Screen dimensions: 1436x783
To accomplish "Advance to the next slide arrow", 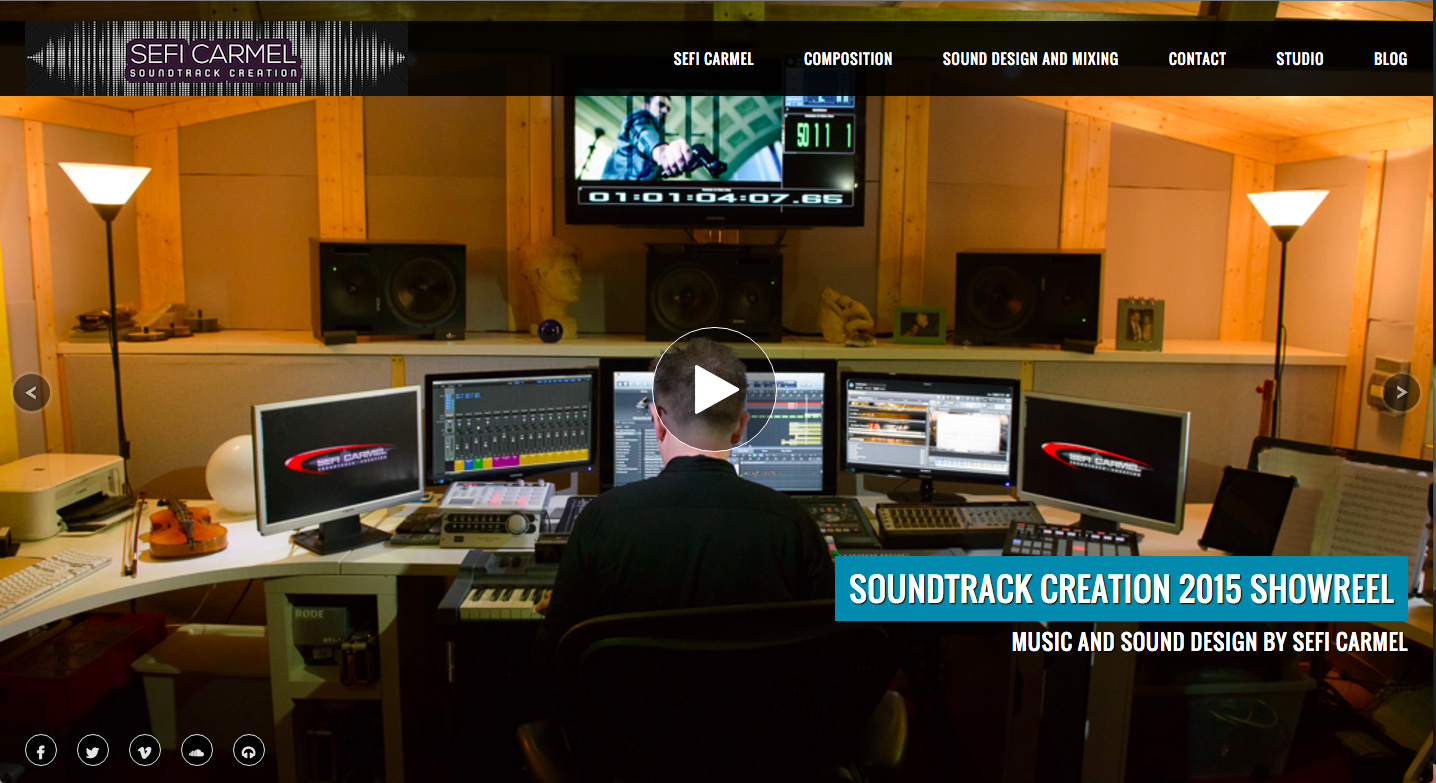I will (1401, 392).
